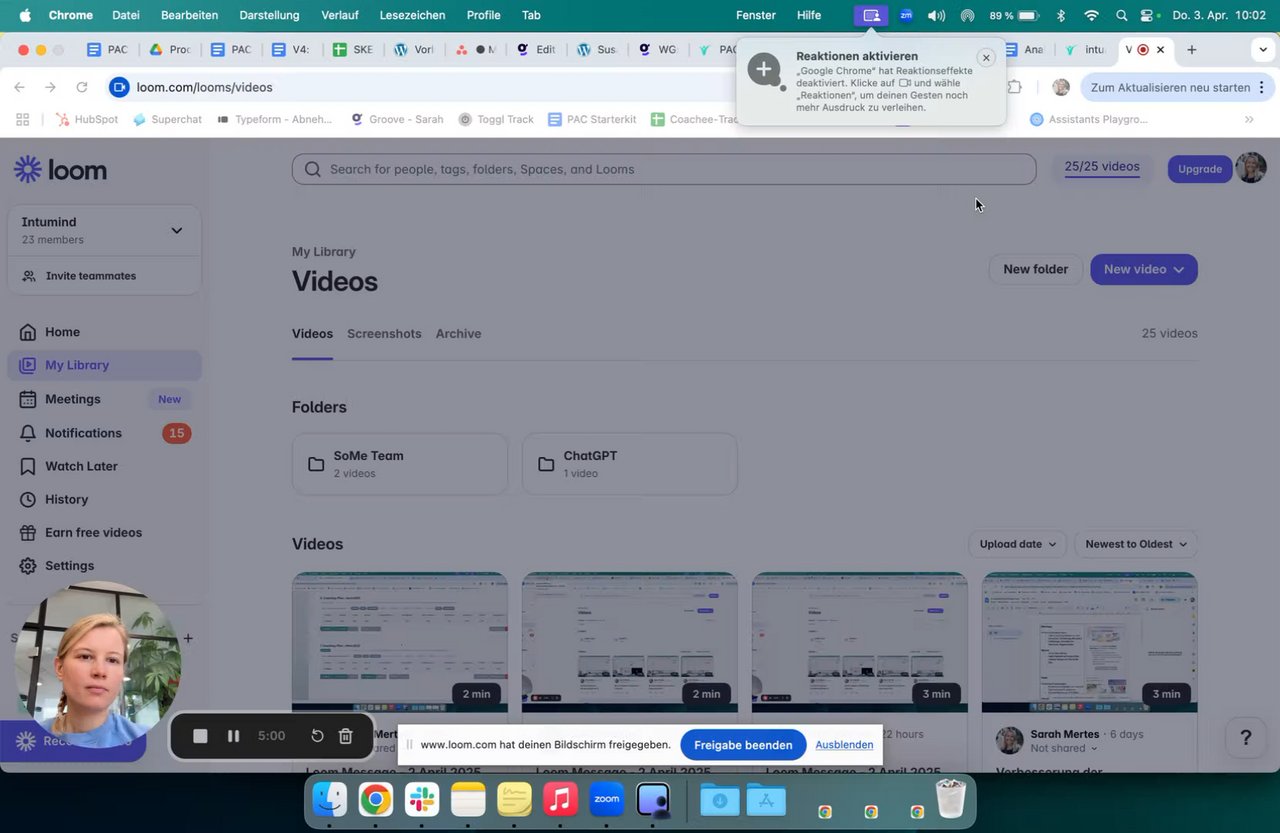
Task: Click the Loom logo in the sidebar
Action: click(x=60, y=170)
